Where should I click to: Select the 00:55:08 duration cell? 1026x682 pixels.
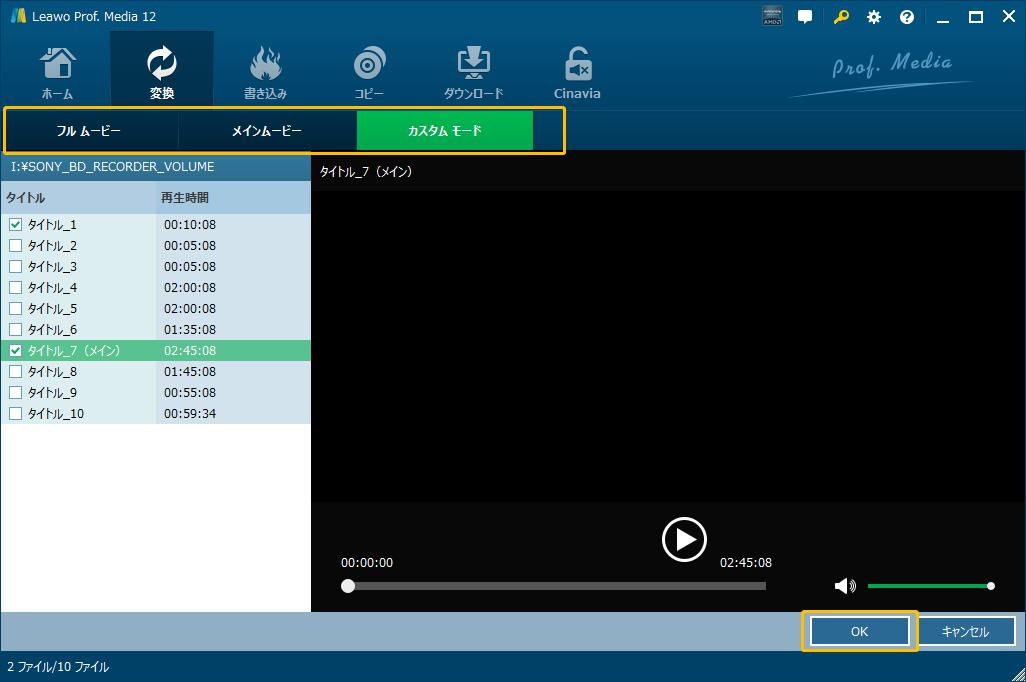190,392
